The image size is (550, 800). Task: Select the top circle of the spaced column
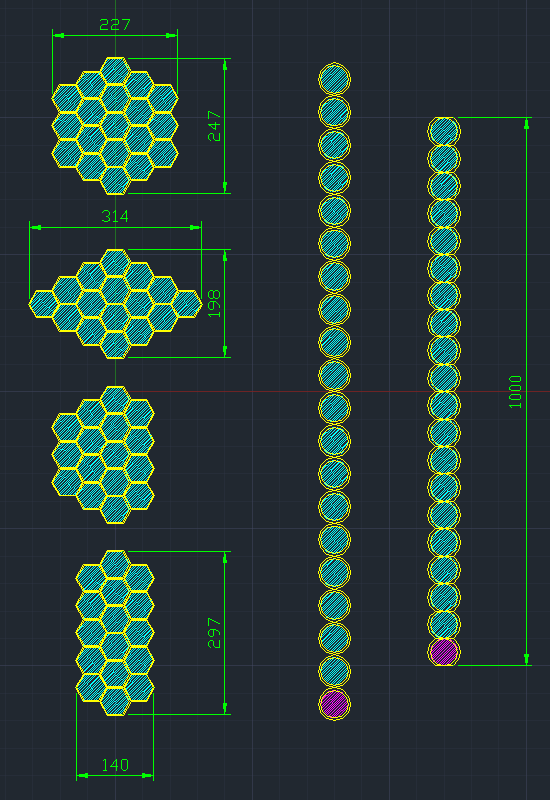pyautogui.click(x=335, y=79)
